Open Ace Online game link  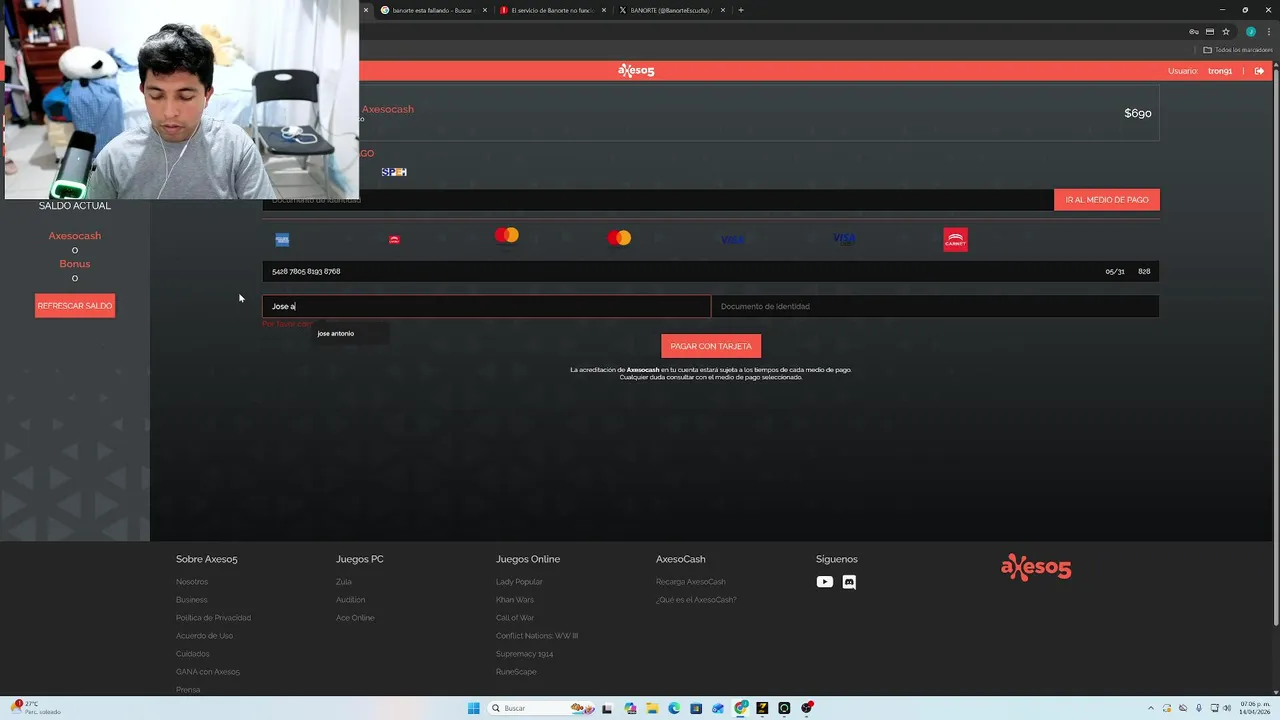(x=355, y=618)
